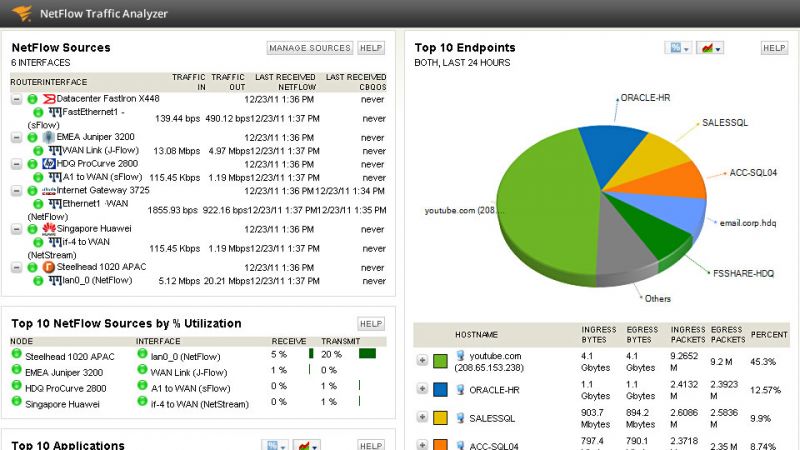This screenshot has height=450, width=800.
Task: Click the Steelhead 1020 APAC Riverbed icon
Action: coord(48,267)
